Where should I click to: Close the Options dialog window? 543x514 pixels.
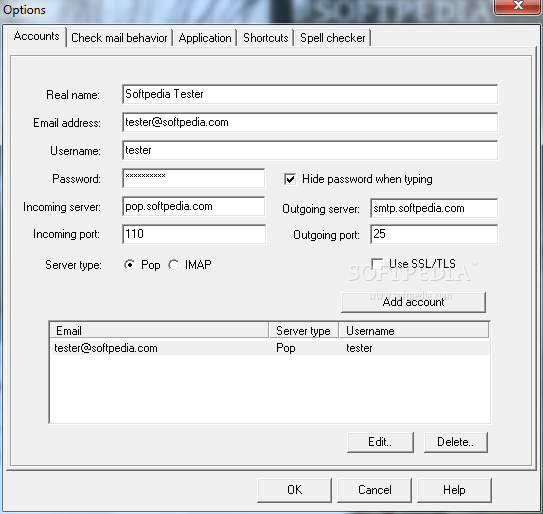coord(518,6)
